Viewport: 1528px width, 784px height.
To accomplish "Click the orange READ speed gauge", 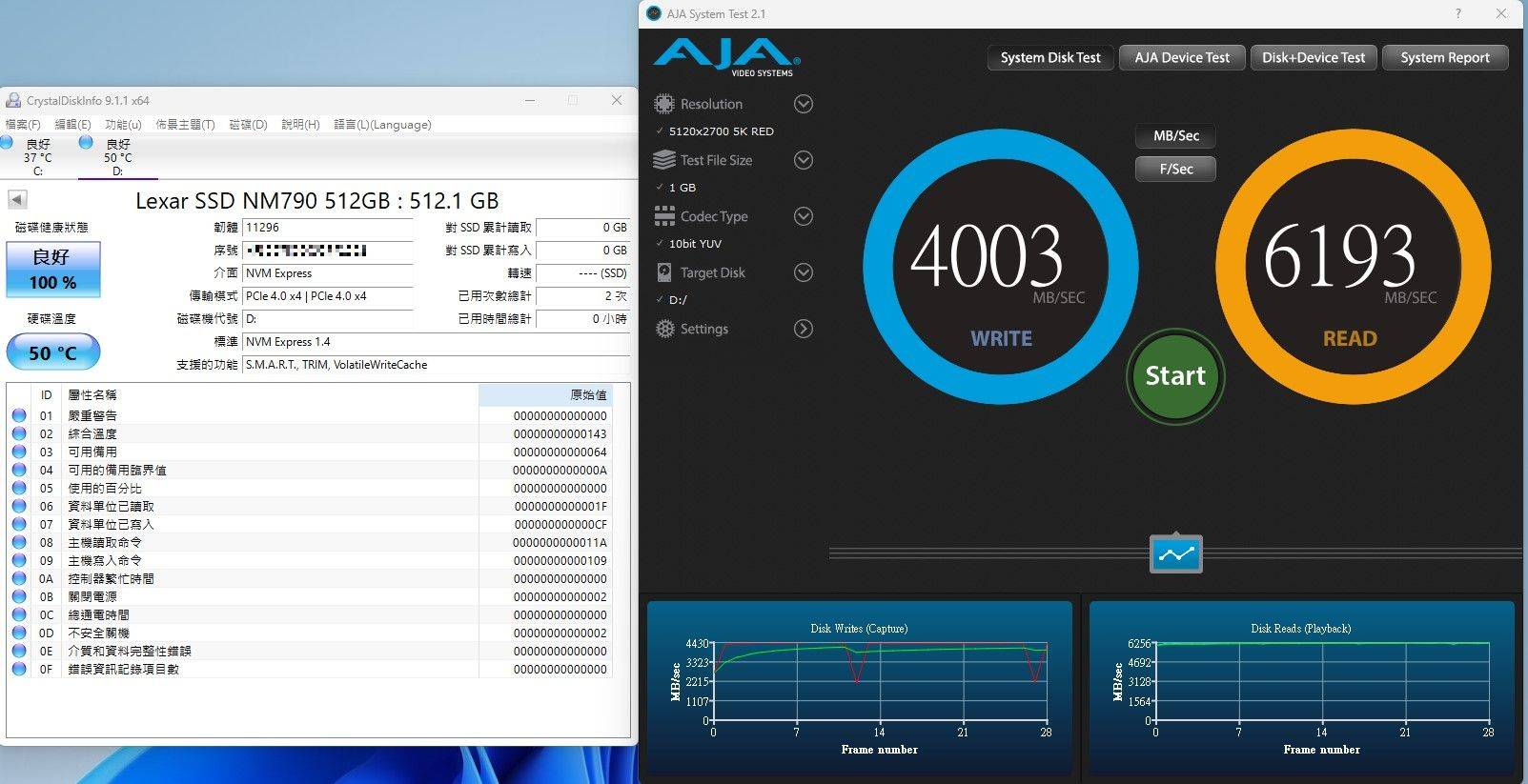I will tap(1353, 267).
